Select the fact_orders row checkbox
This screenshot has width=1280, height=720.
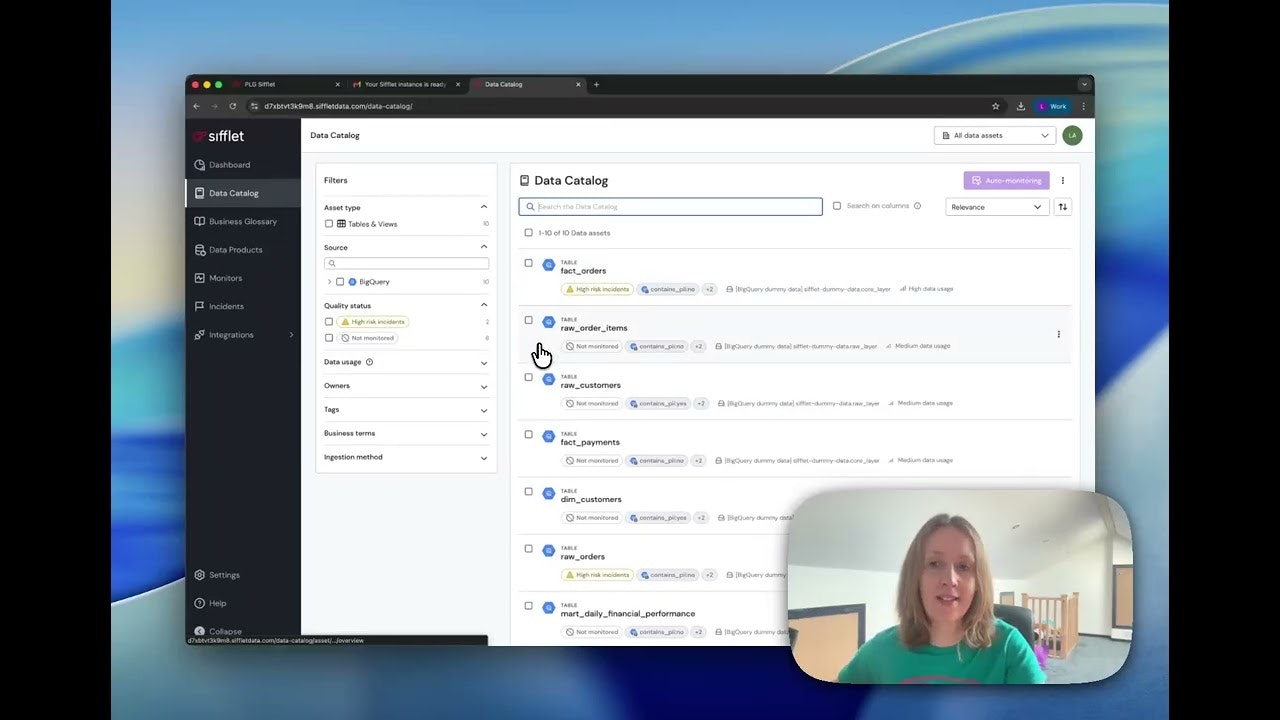(x=529, y=263)
